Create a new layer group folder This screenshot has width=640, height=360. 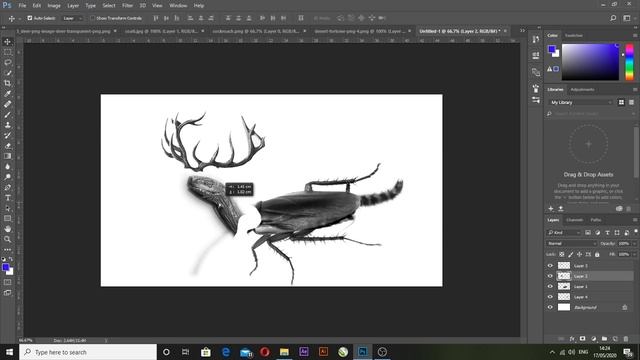[x=604, y=339]
